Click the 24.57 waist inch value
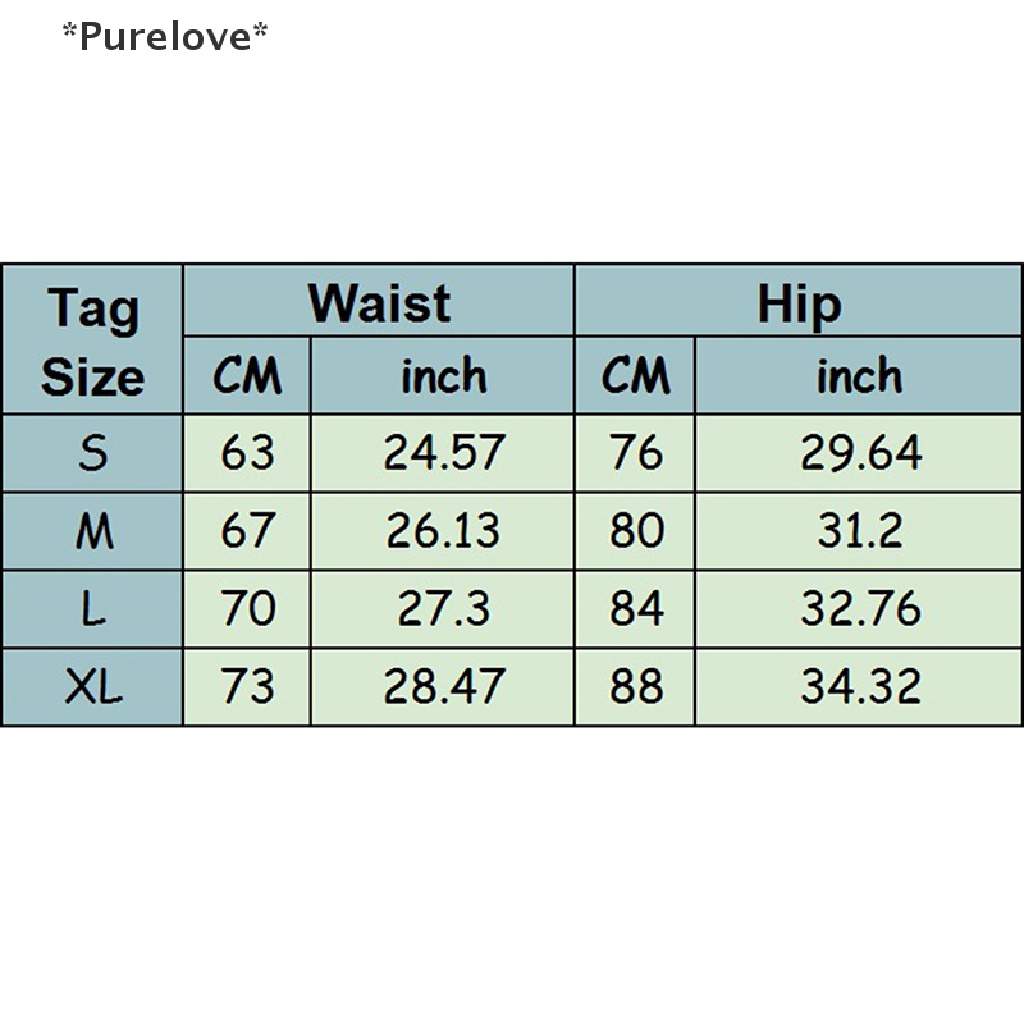Viewport: 1024px width, 1024px height. point(443,454)
